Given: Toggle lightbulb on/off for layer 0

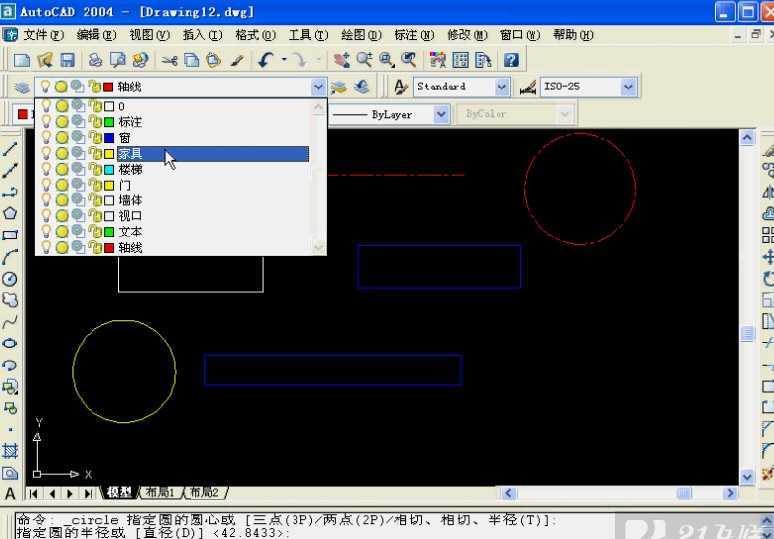Looking at the screenshot, I should click(x=46, y=106).
